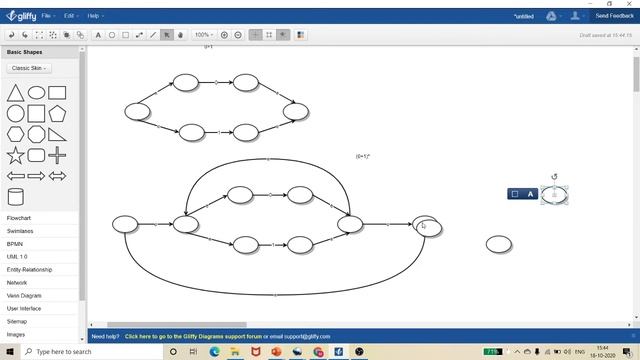Select the hand pan tool
The image size is (640, 360).
click(180, 35)
